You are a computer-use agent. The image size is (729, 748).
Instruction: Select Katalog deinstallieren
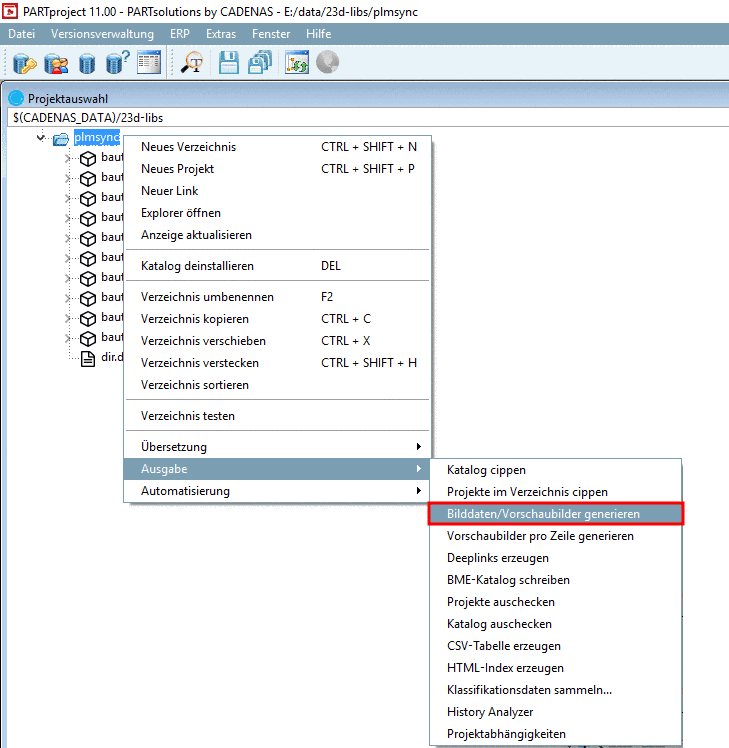click(x=277, y=266)
